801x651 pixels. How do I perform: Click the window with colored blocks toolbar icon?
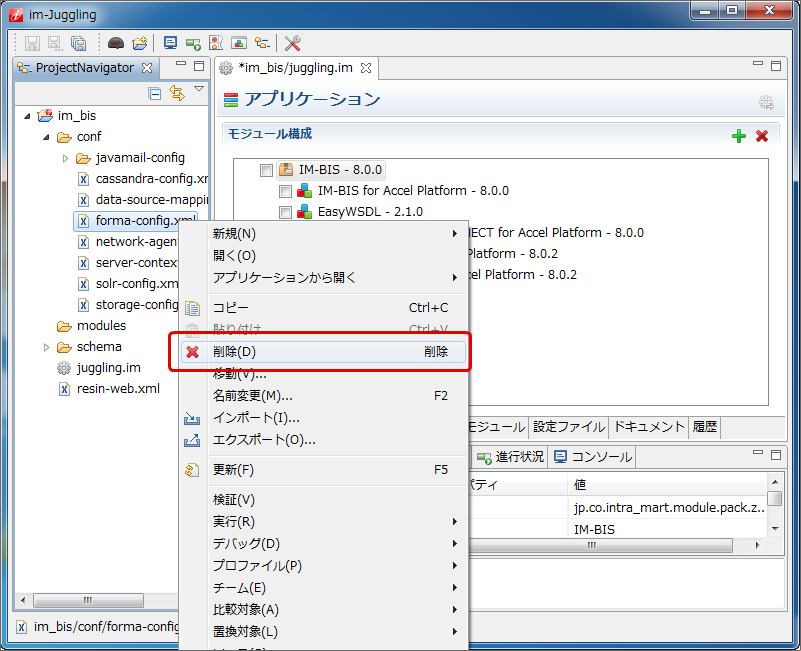pyautogui.click(x=239, y=43)
